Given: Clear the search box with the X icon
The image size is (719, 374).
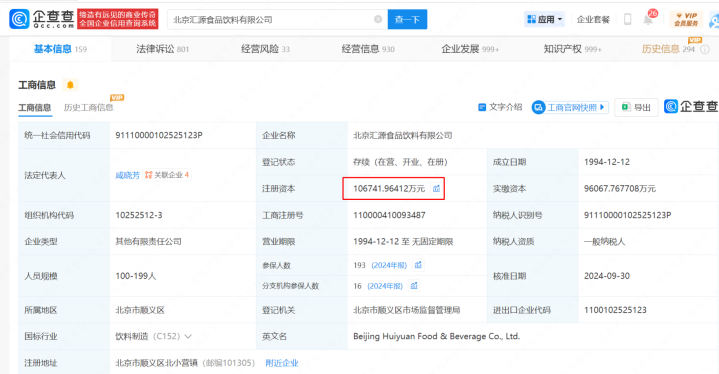Looking at the screenshot, I should tap(378, 19).
